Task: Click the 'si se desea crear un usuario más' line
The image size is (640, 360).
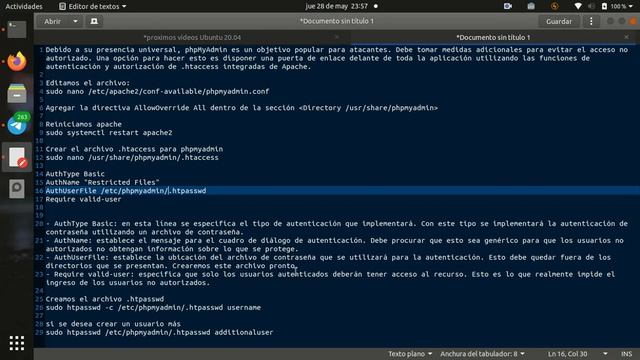Action: (x=113, y=324)
